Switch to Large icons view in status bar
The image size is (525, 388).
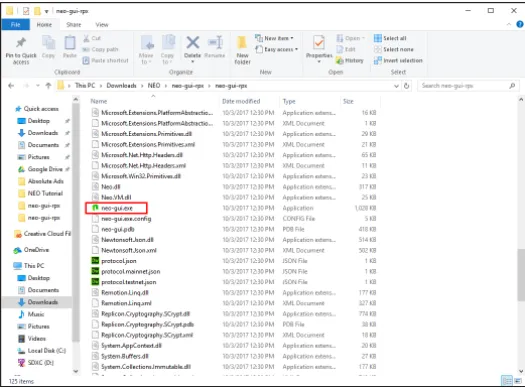[x=518, y=381]
